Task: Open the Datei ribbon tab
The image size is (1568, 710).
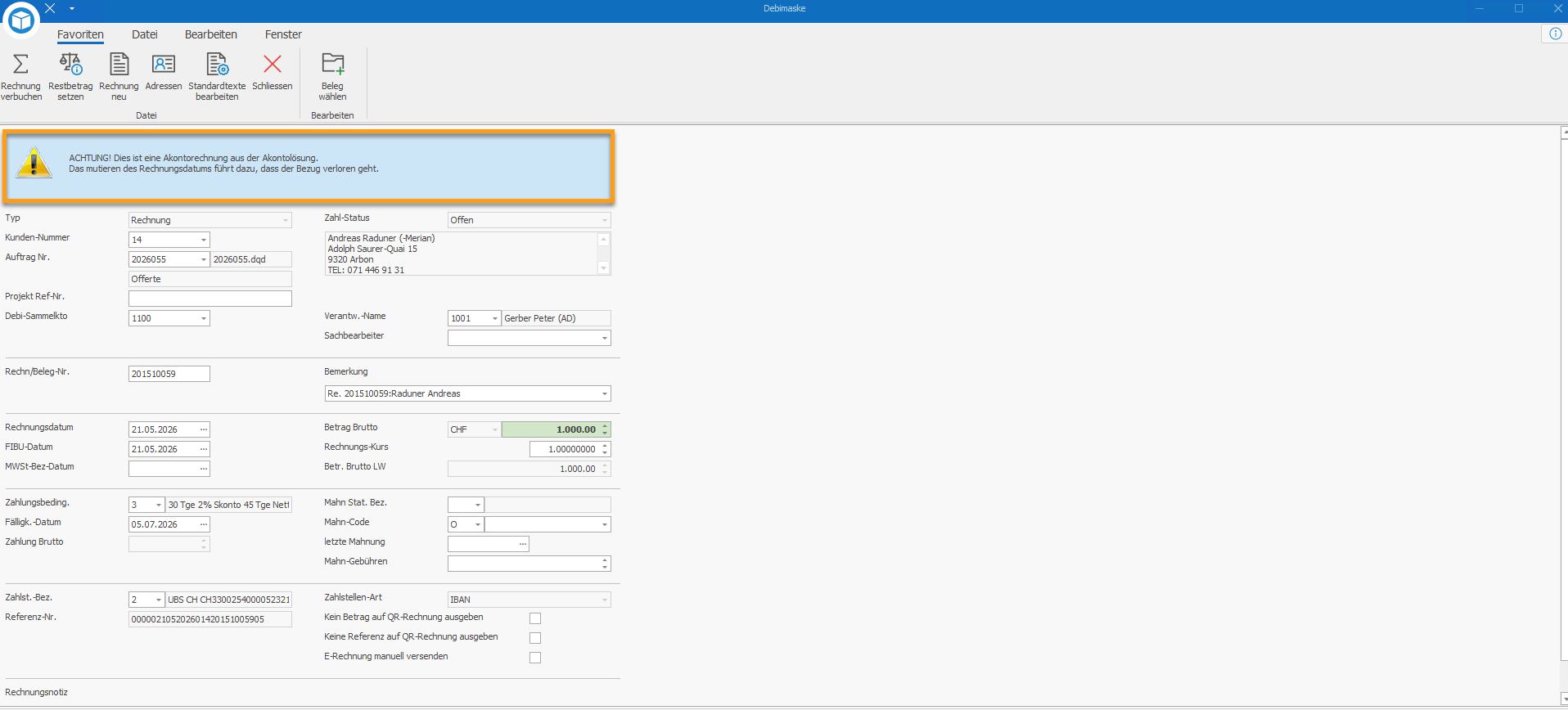Action: [x=145, y=34]
